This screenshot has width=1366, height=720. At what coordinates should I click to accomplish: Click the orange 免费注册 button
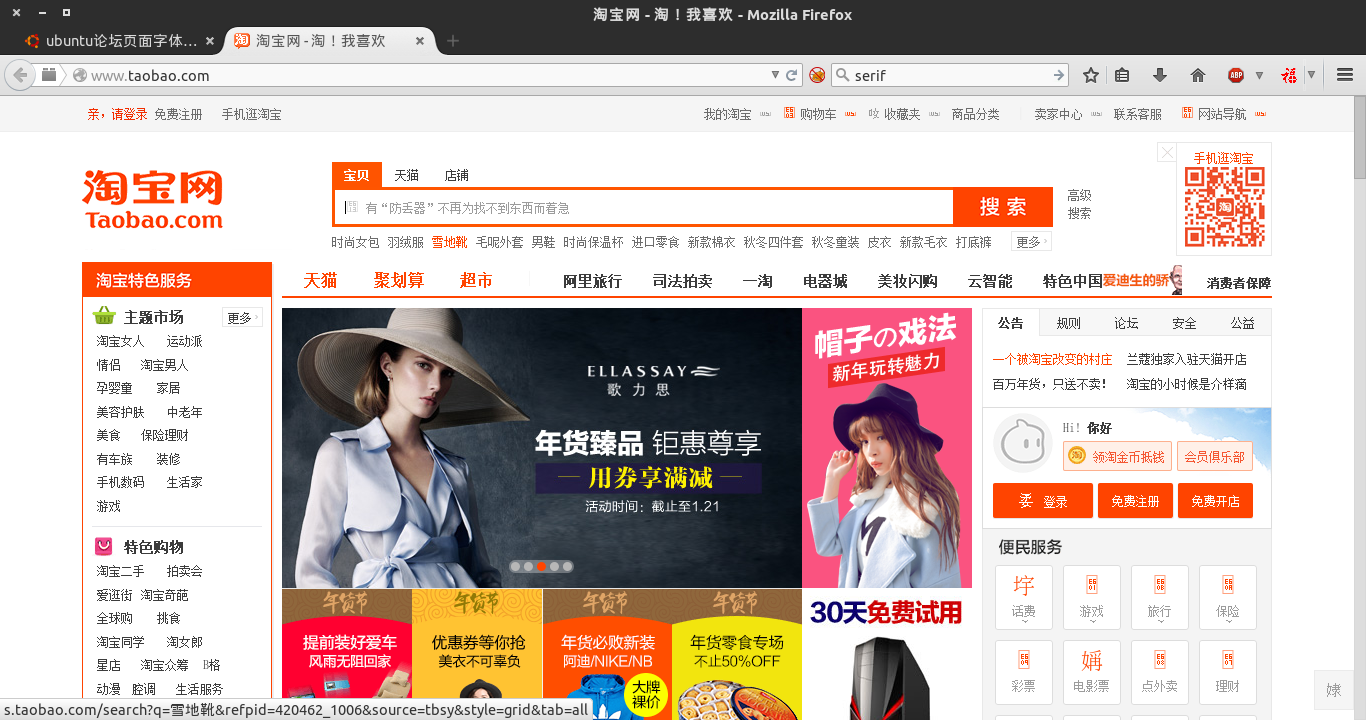[x=1135, y=501]
